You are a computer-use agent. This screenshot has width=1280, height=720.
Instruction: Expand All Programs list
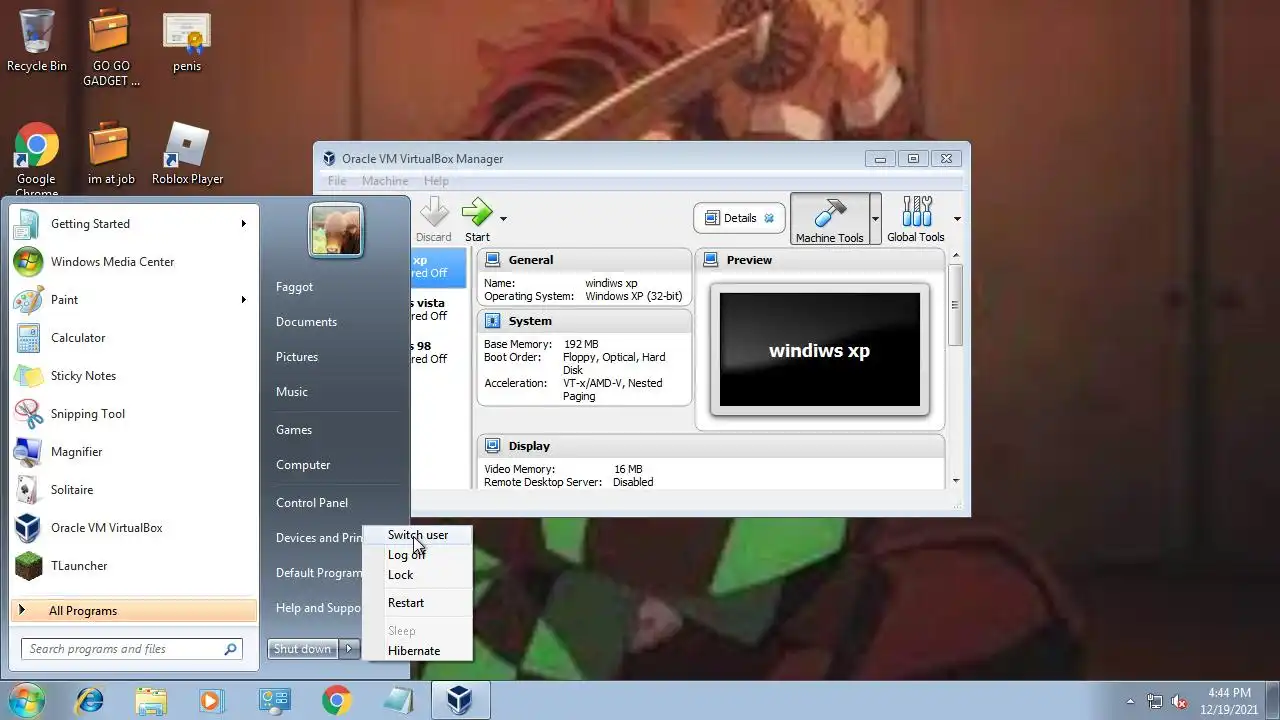(x=133, y=611)
